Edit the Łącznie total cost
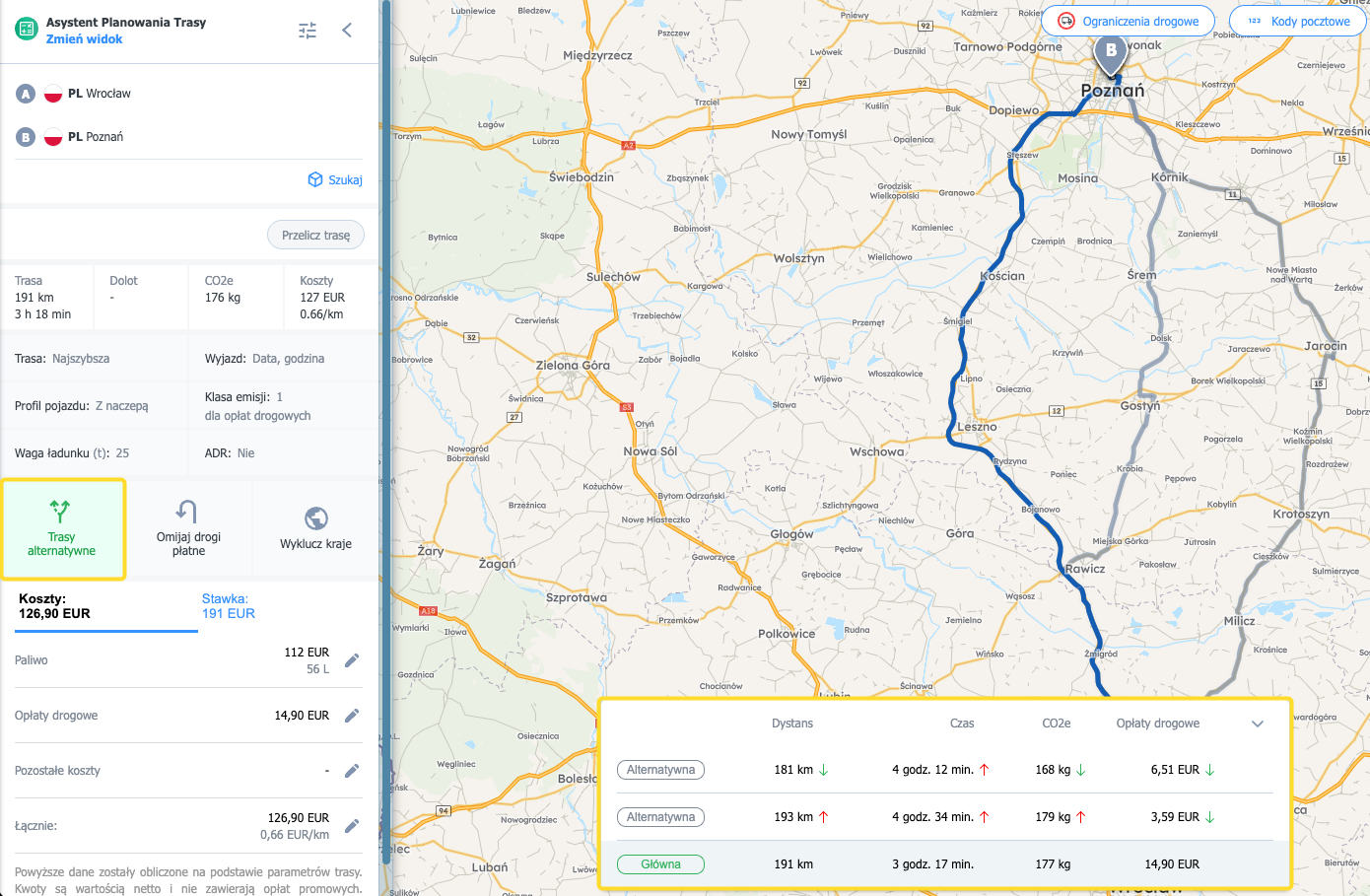This screenshot has width=1370, height=896. click(352, 826)
